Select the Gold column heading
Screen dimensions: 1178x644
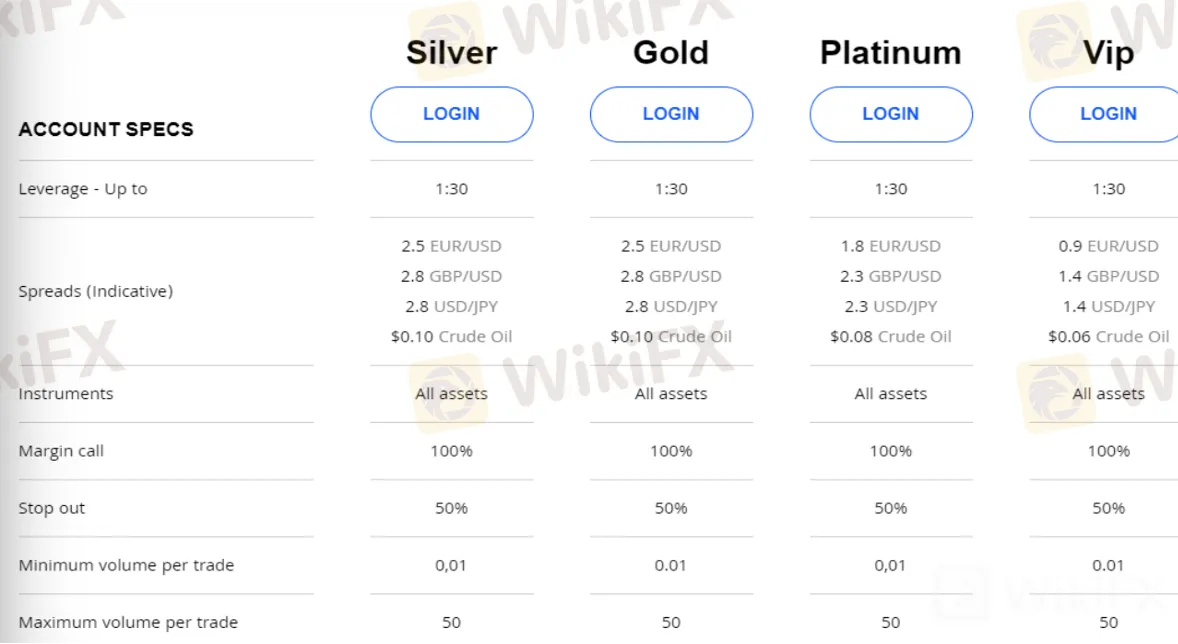point(671,53)
